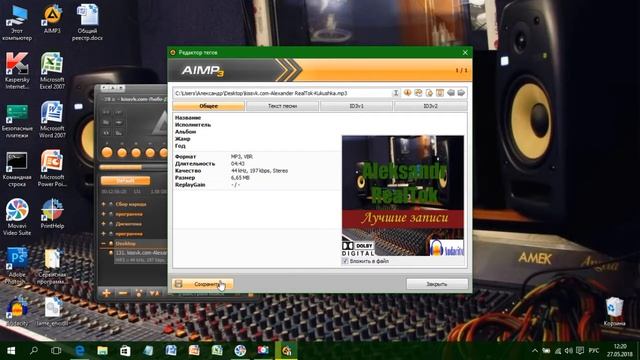The width and height of the screenshot is (640, 360).
Task: Click AIMP icon in Windows taskbar
Action: [286, 350]
